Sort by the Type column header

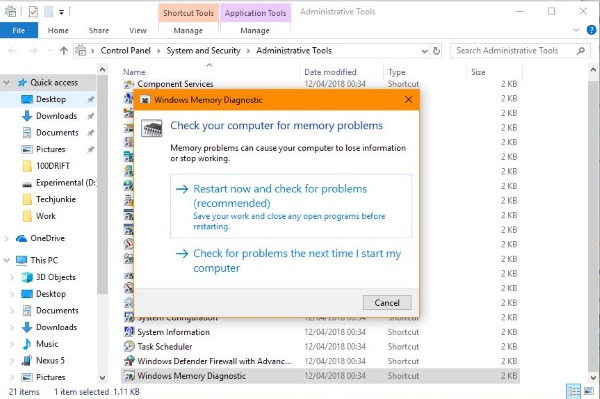point(397,72)
